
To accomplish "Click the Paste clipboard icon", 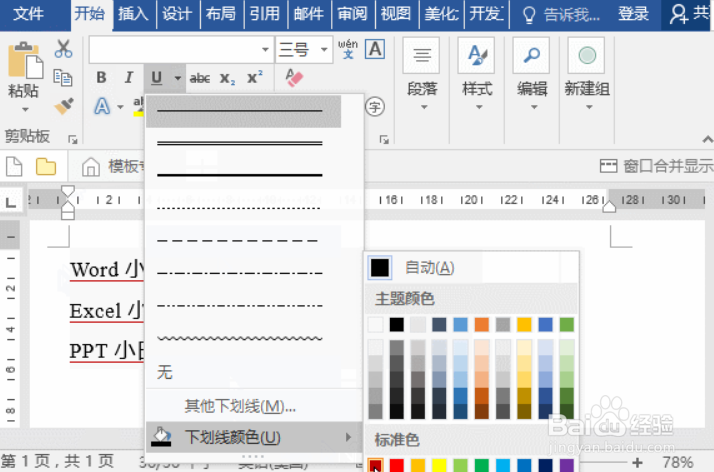I will tap(26, 61).
